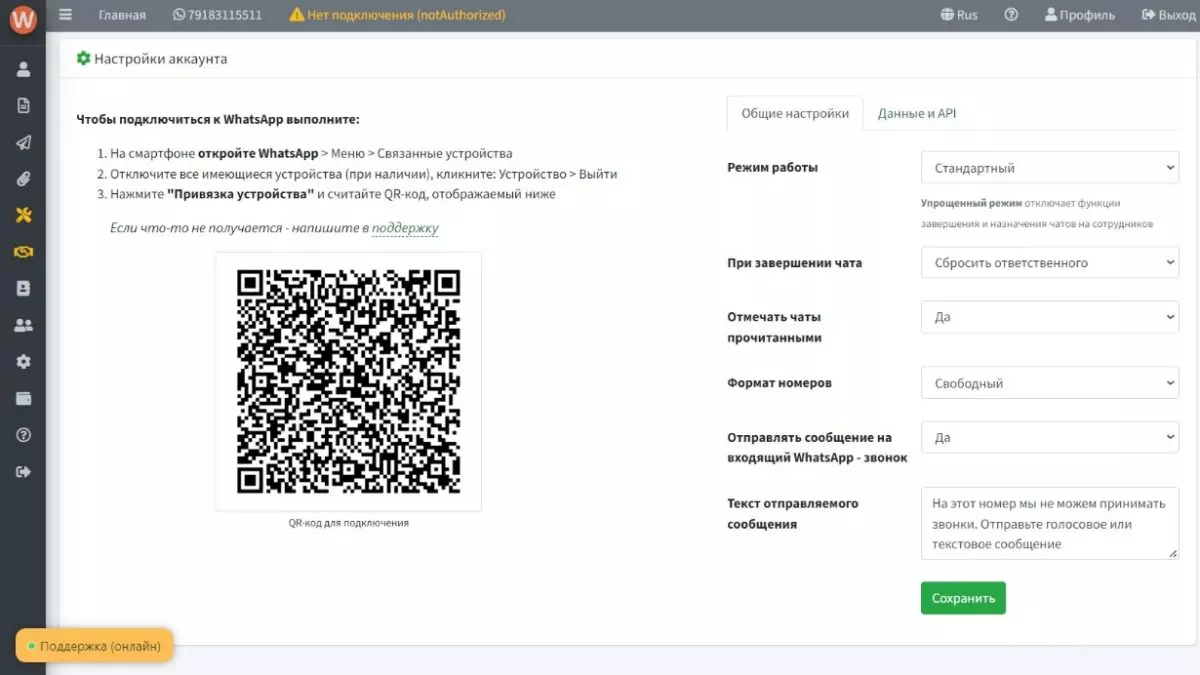Click the Нет подключения warning status

tap(397, 15)
